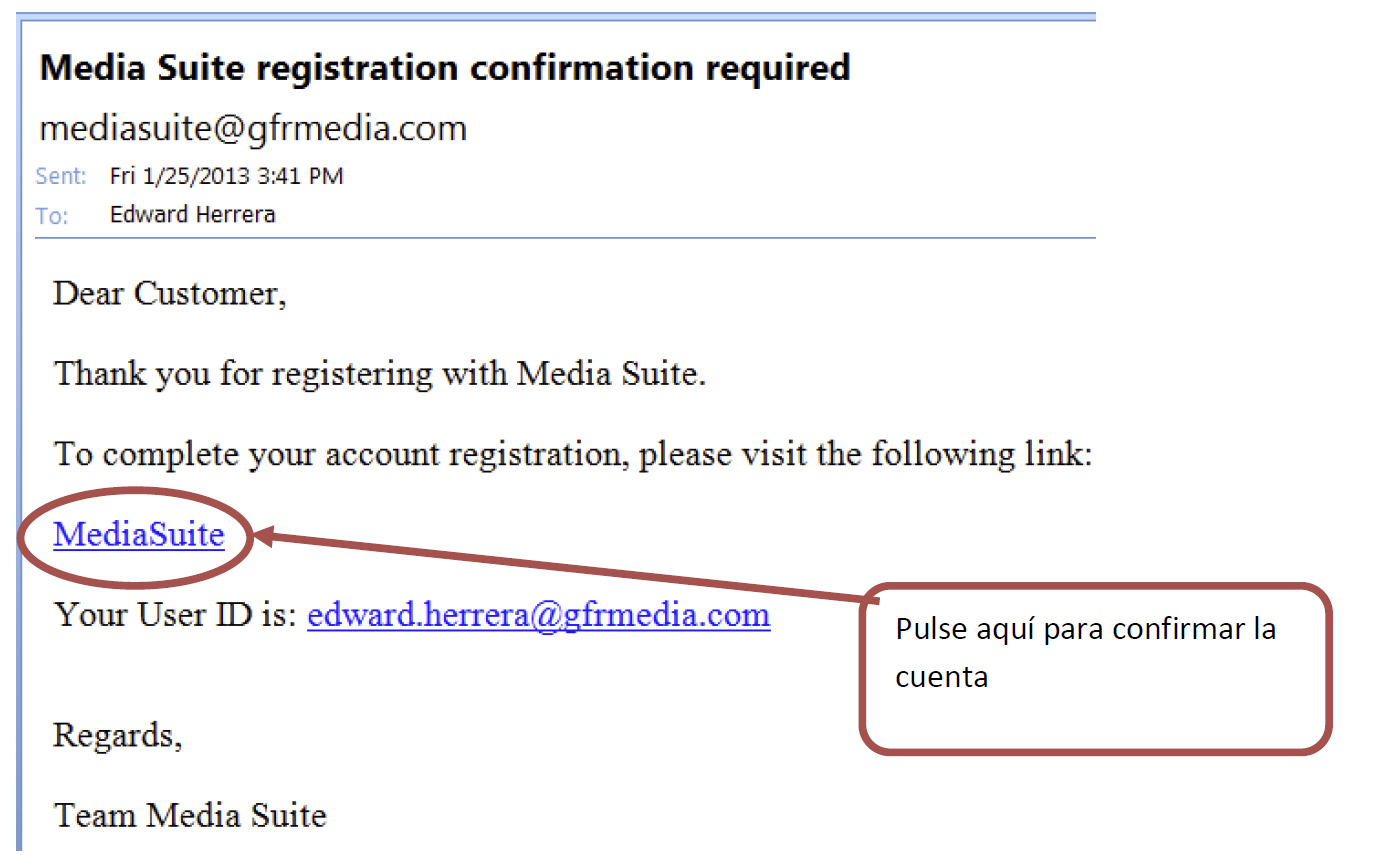Click the Your User ID is text
Viewport: 1386px width, 855px height.
pos(176,614)
